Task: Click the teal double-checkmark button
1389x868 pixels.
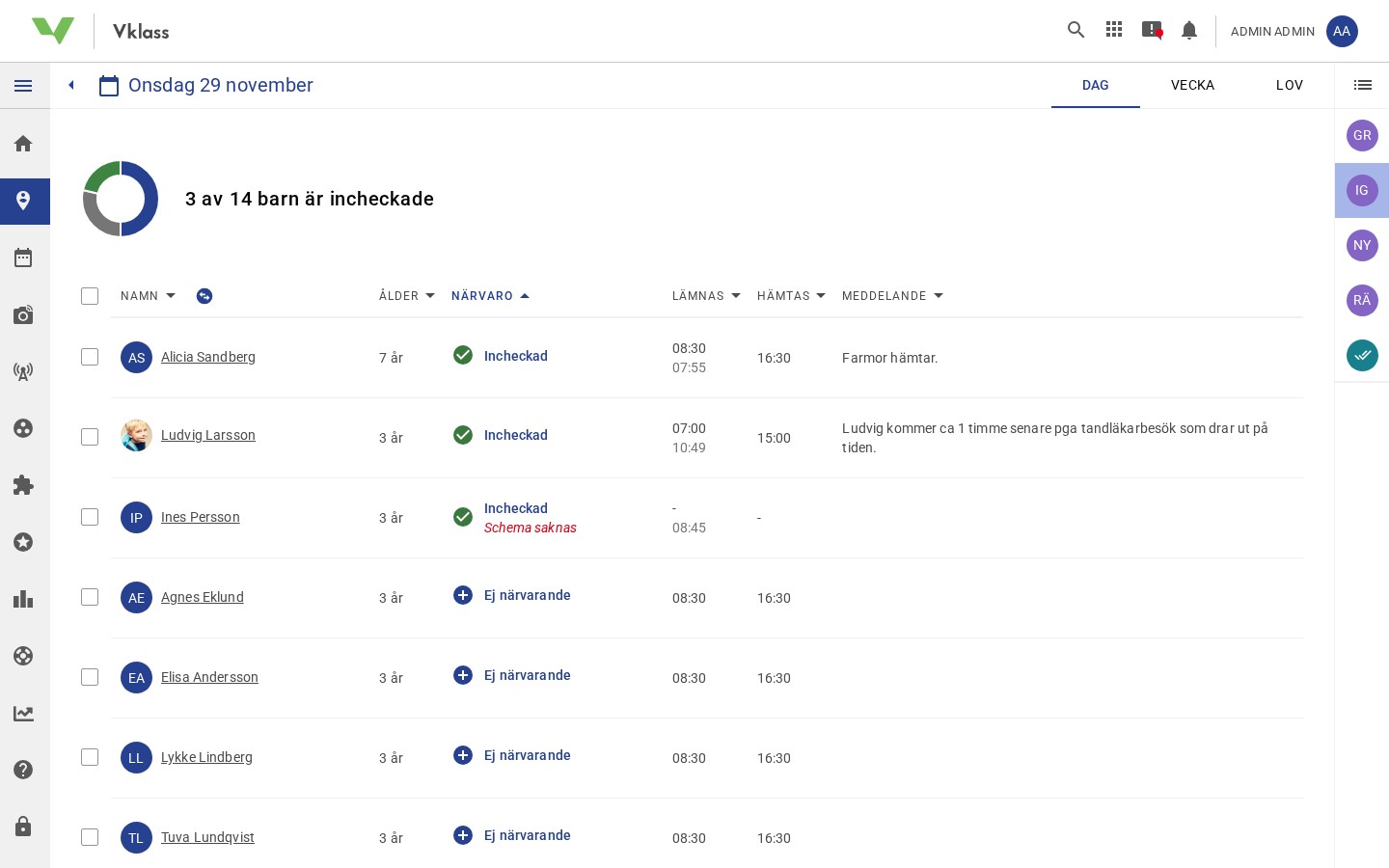Action: [x=1362, y=355]
